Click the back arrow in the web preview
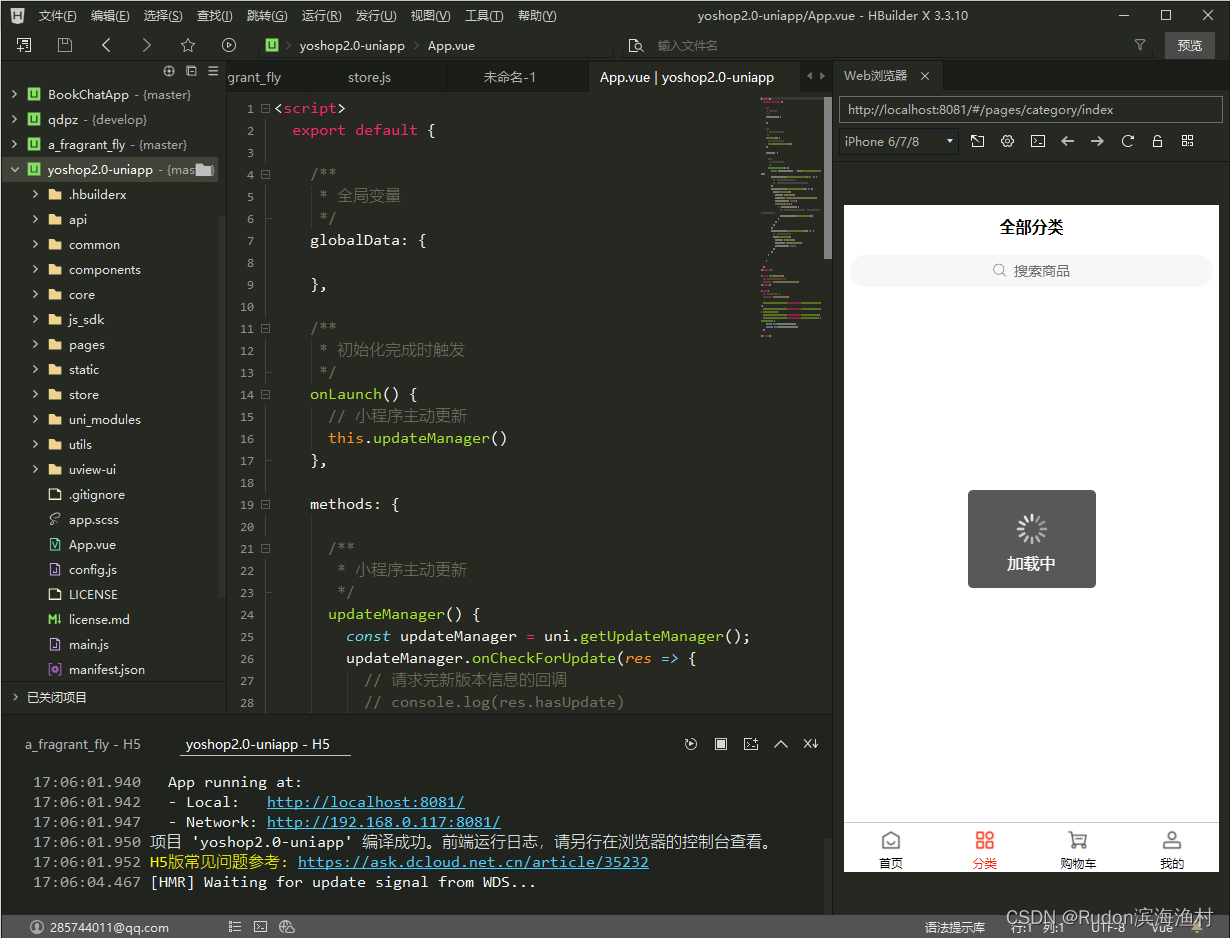 [x=1067, y=140]
